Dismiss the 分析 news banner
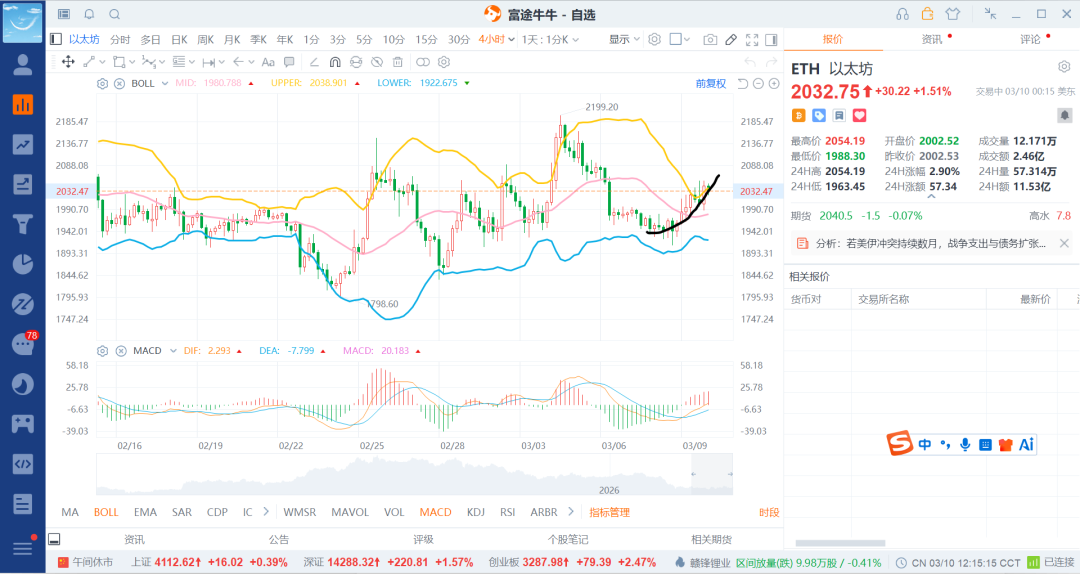Viewport: 1080px width, 574px height. (x=1064, y=243)
